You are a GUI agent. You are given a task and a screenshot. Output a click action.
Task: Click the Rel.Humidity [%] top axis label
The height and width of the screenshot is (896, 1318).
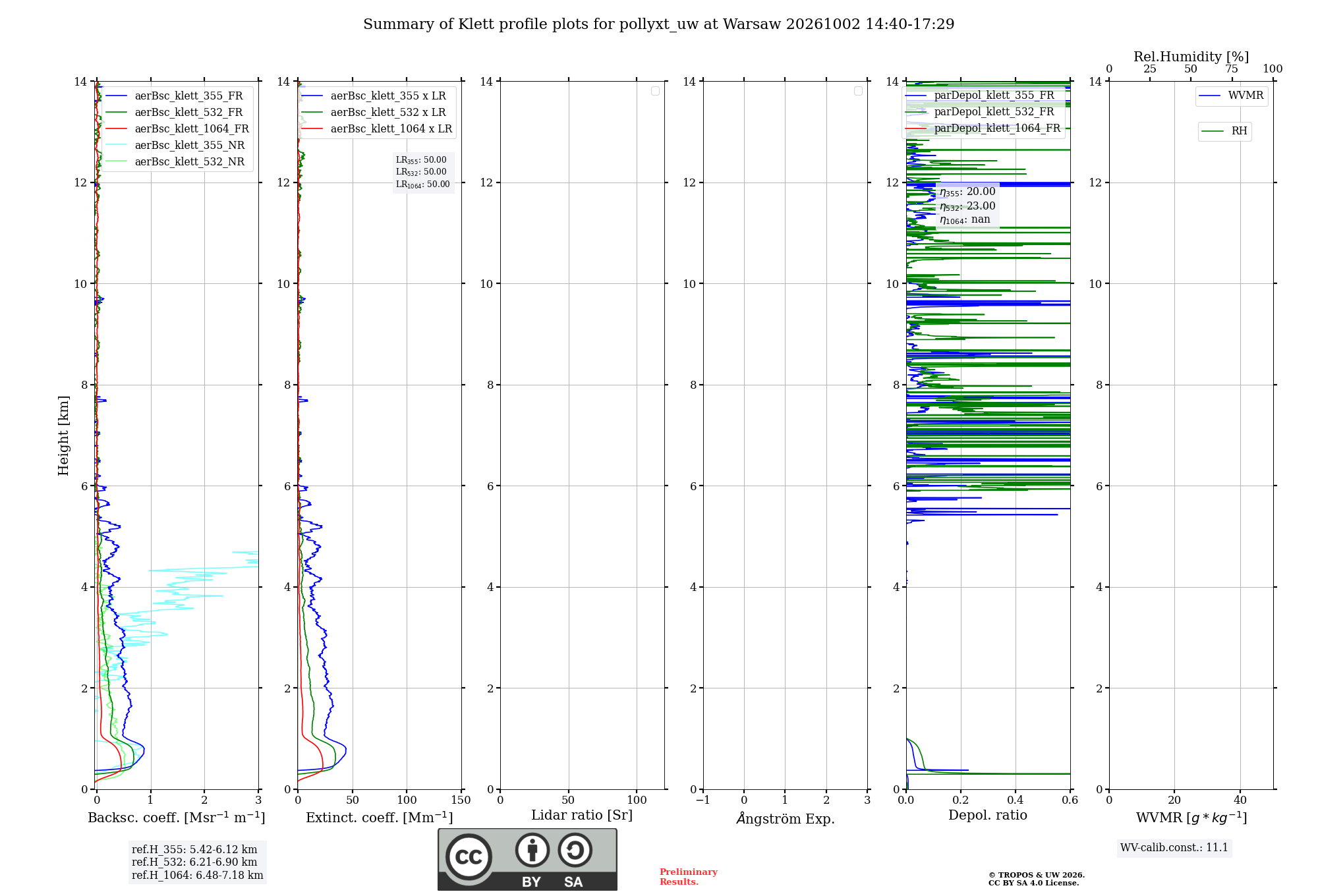coord(1191,57)
